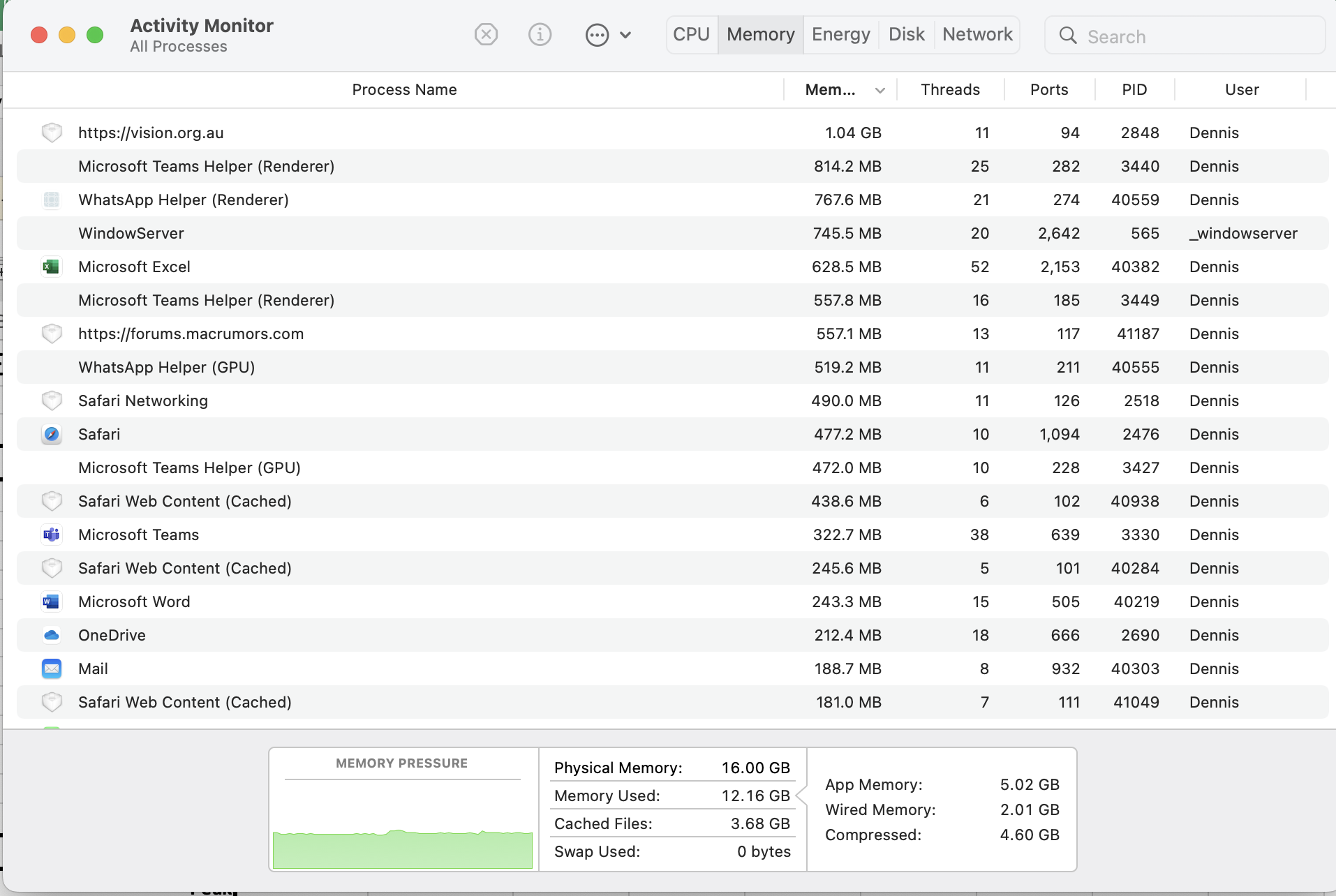The width and height of the screenshot is (1336, 896).
Task: Switch to the Disk tab
Action: pyautogui.click(x=907, y=34)
